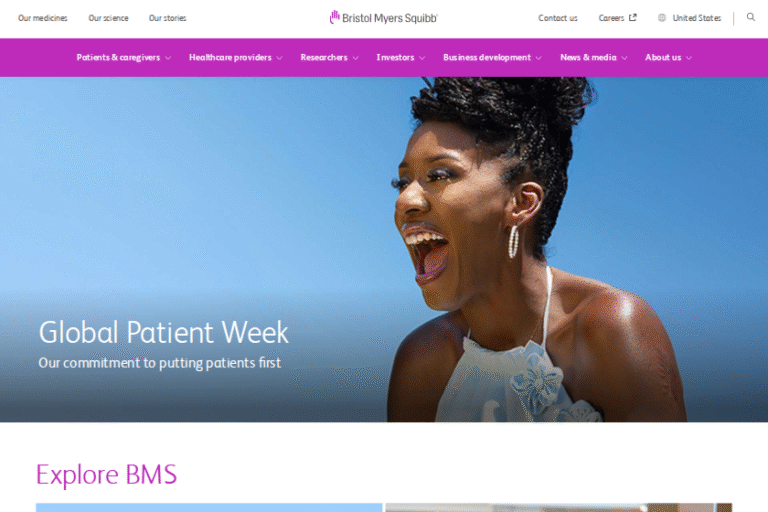The height and width of the screenshot is (512, 768).
Task: Click the Global Patient Week headline
Action: [164, 332]
